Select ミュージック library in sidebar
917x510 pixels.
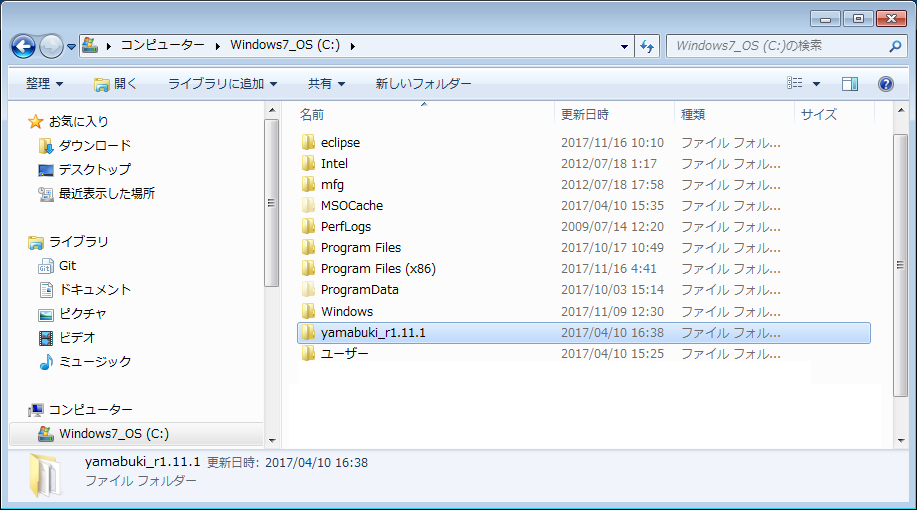pos(94,361)
